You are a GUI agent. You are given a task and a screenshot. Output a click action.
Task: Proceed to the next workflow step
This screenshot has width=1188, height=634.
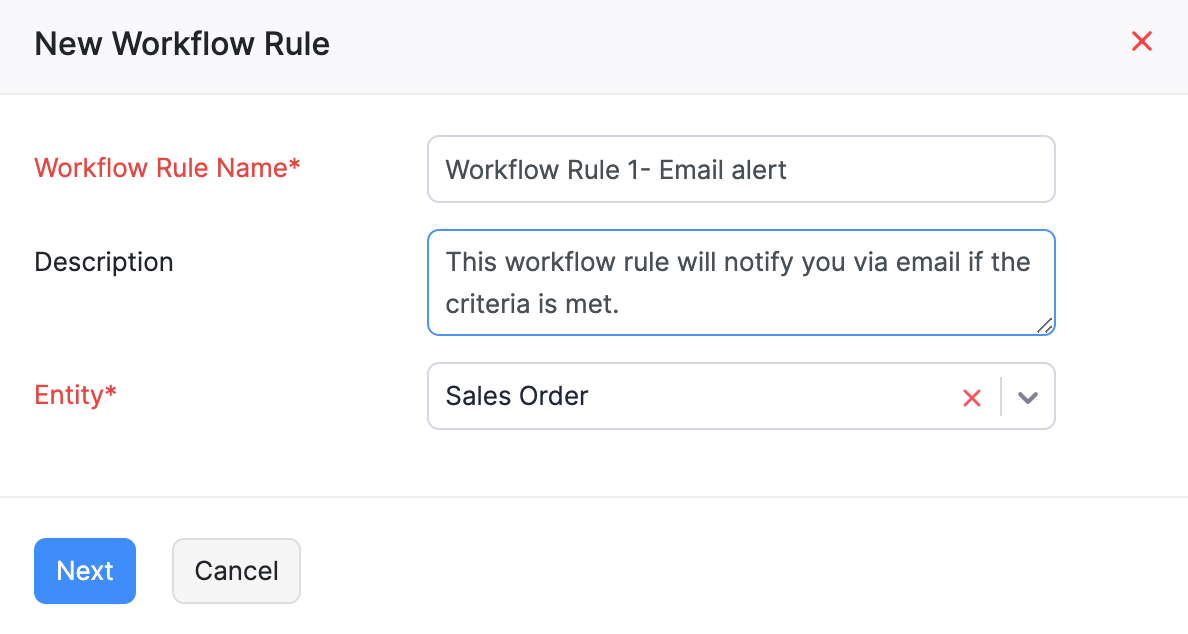85,570
